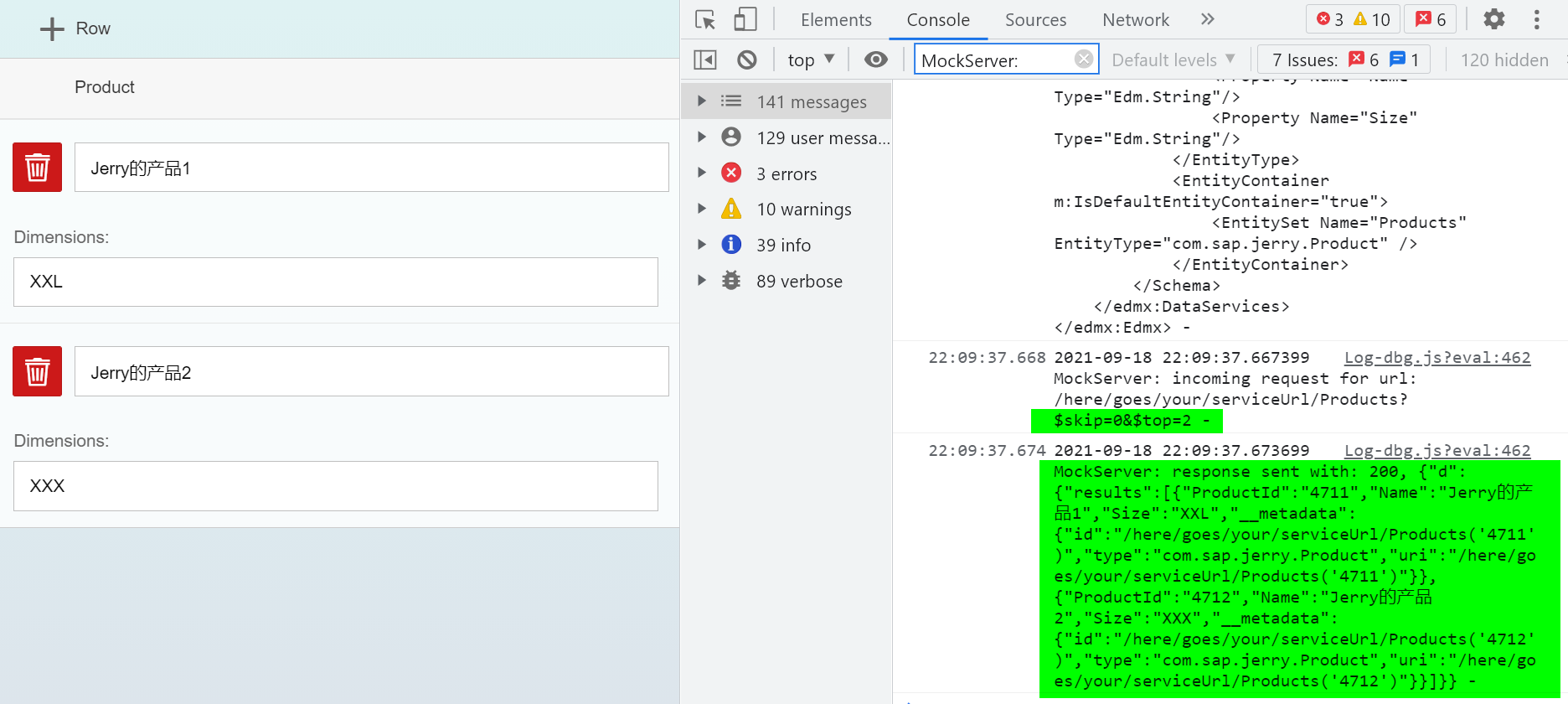Hide the console sidebar
1568x704 pixels.
click(705, 60)
